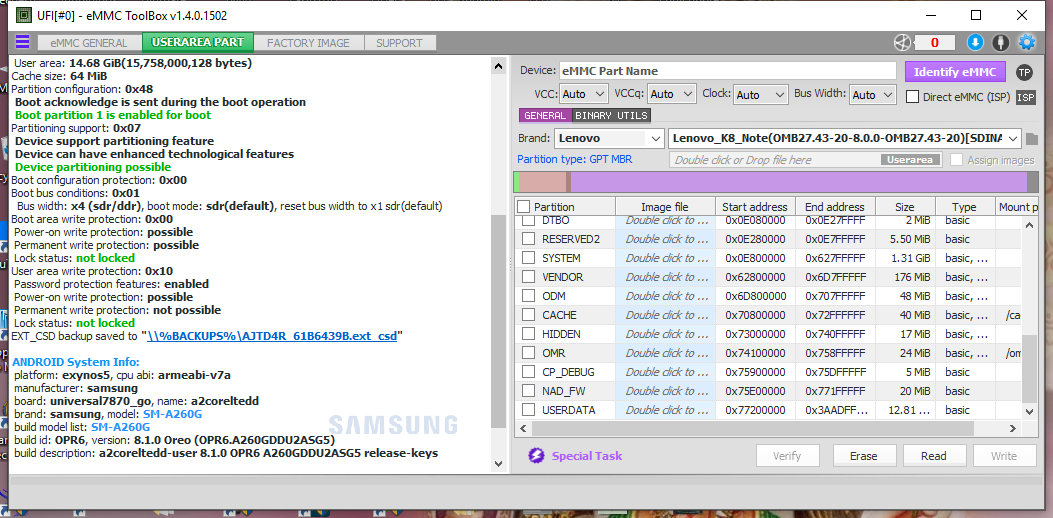1053x518 pixels.
Task: Check the HIDDEN partition checkbox
Action: click(529, 334)
